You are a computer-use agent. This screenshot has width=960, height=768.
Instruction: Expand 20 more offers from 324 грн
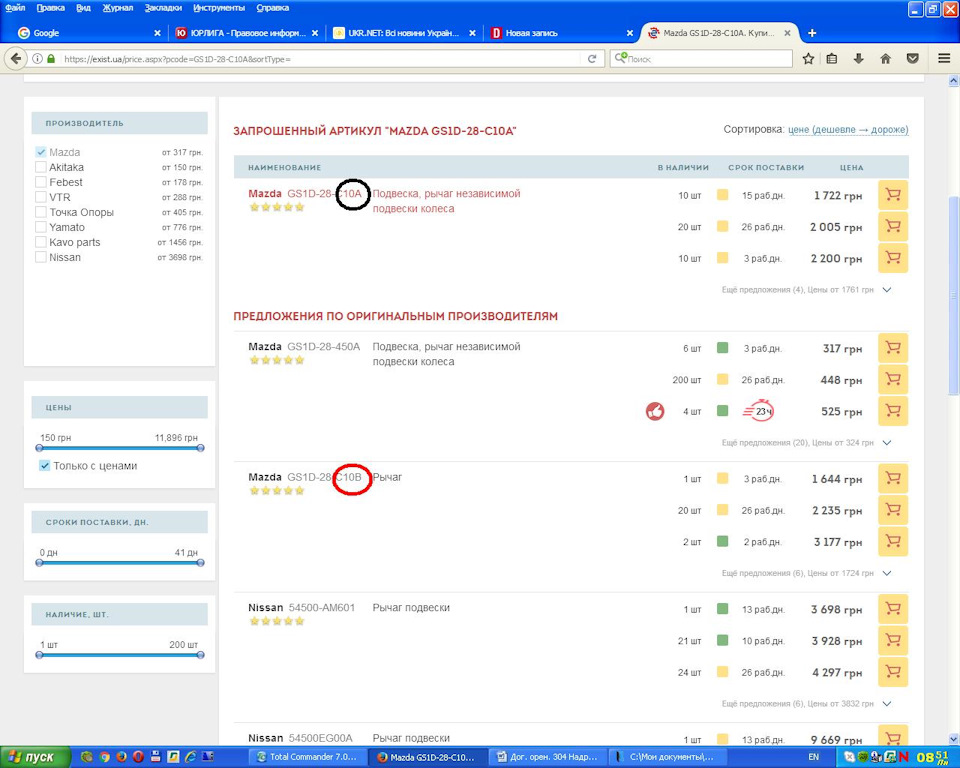tap(806, 442)
